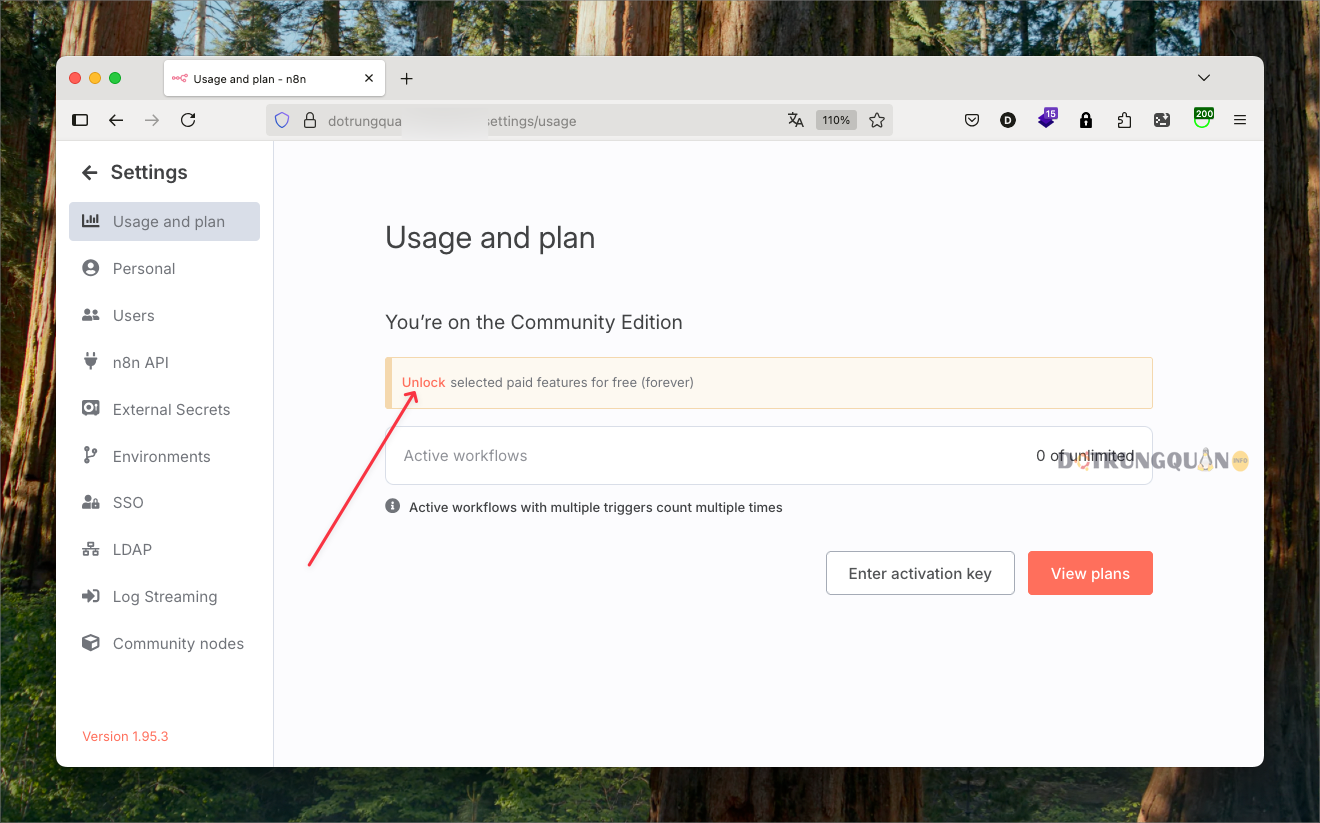Viewport: 1320px width, 823px height.
Task: Select the Usage and plan - n8n tab
Action: point(275,79)
